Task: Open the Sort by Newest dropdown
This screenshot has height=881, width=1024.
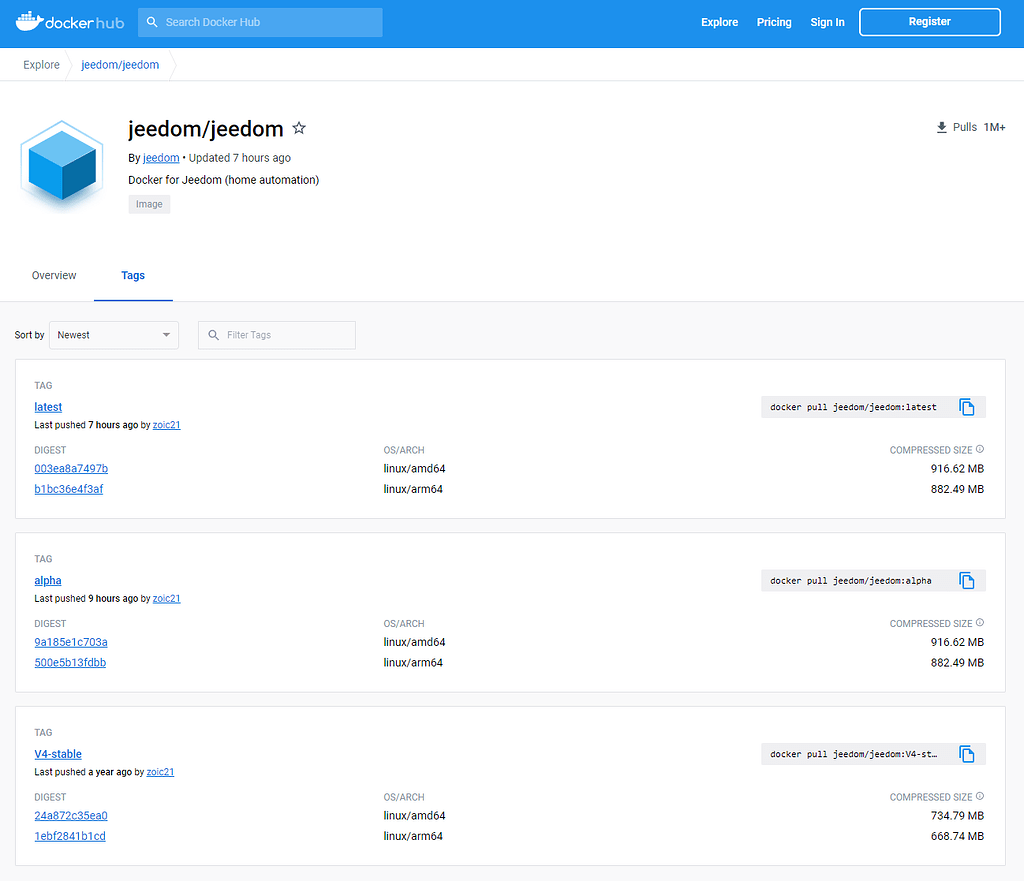Action: pos(113,335)
